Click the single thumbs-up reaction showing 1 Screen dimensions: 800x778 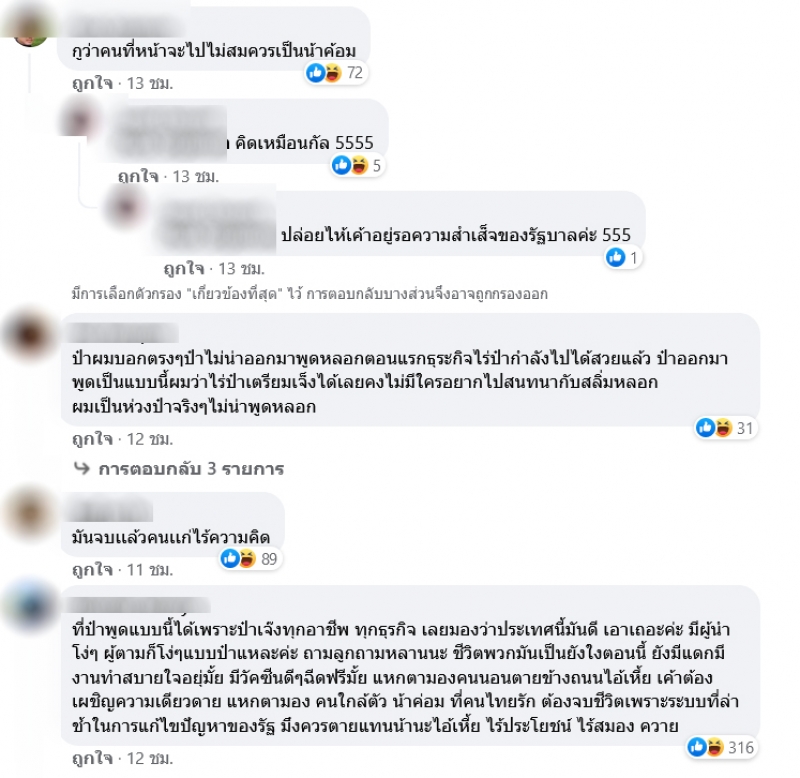(x=623, y=258)
